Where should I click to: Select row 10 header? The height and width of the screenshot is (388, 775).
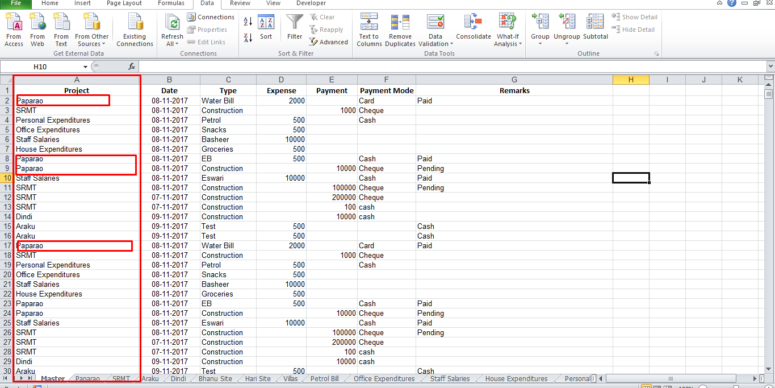(x=7, y=178)
